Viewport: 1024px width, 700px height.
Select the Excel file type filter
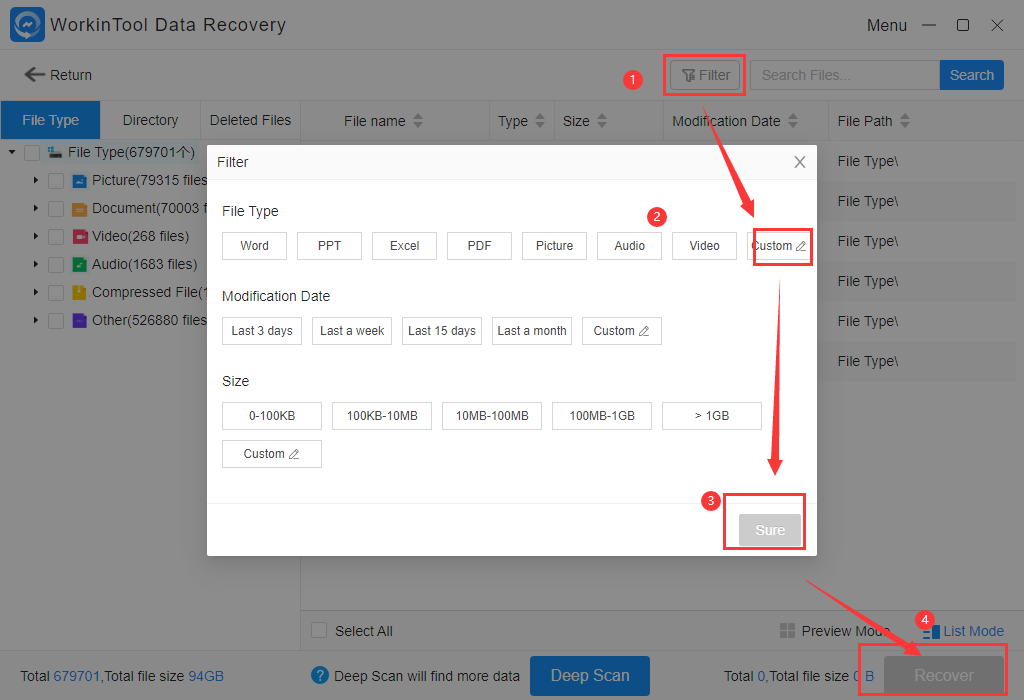point(404,246)
